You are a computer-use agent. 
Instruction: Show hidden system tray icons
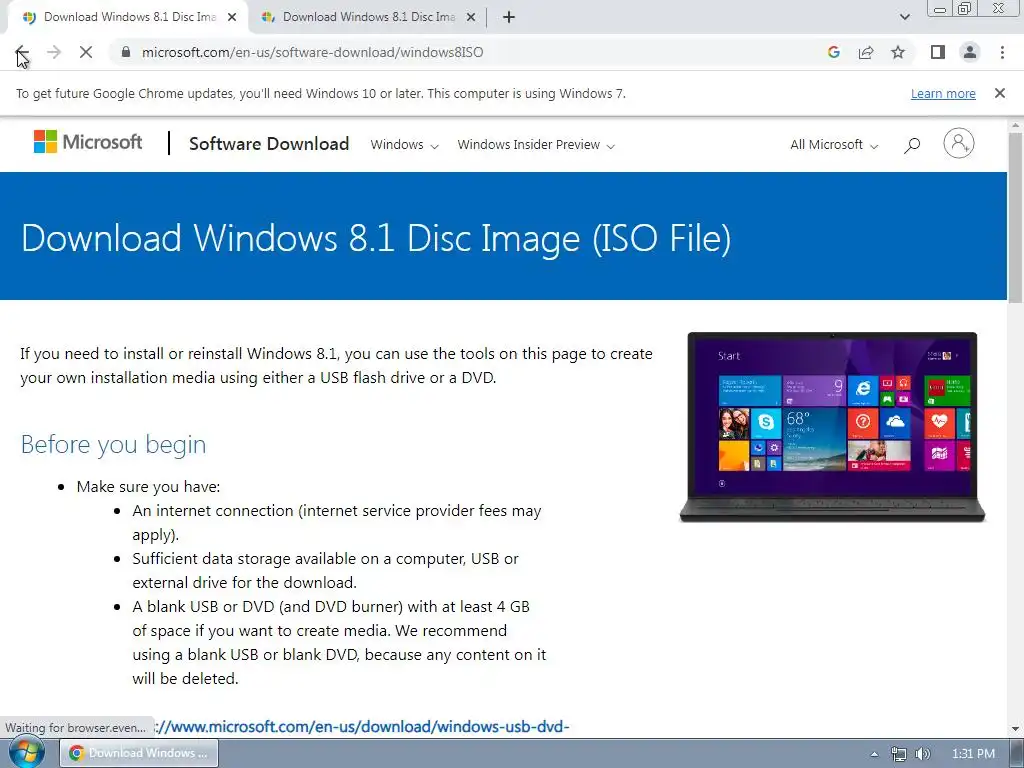pyautogui.click(x=874, y=754)
